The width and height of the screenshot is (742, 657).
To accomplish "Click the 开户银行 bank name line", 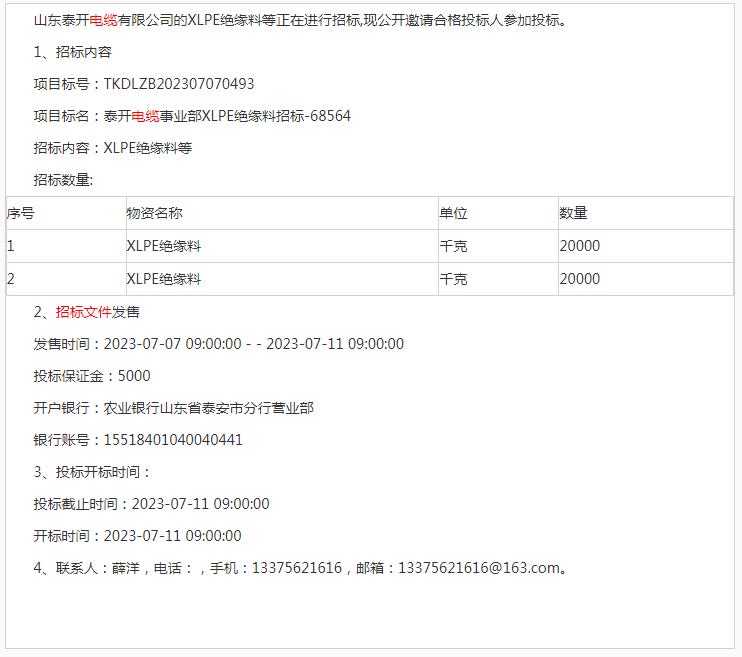I will [x=174, y=408].
